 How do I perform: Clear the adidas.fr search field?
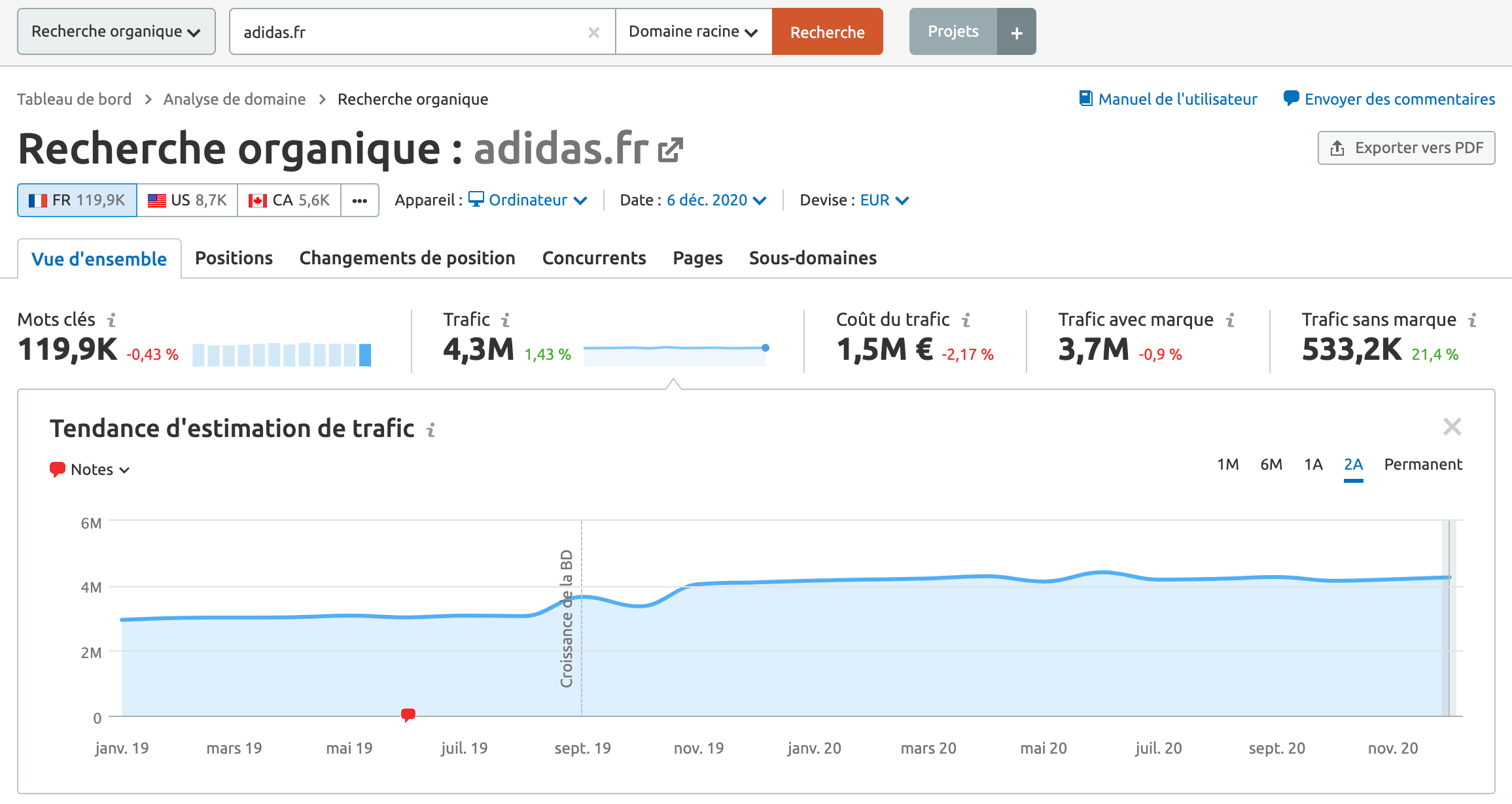pyautogui.click(x=593, y=32)
